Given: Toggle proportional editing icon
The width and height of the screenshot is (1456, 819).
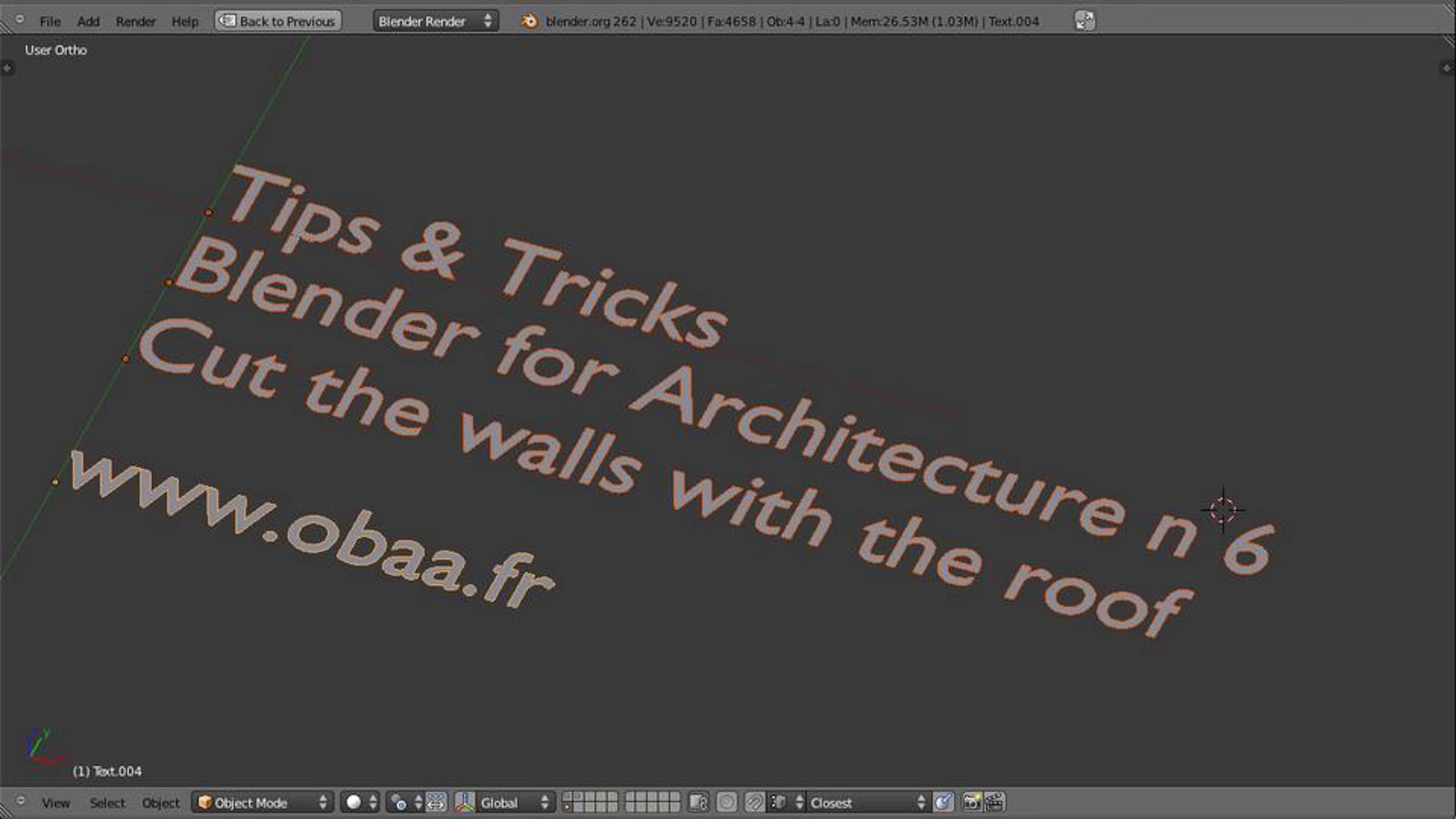Looking at the screenshot, I should (x=727, y=803).
